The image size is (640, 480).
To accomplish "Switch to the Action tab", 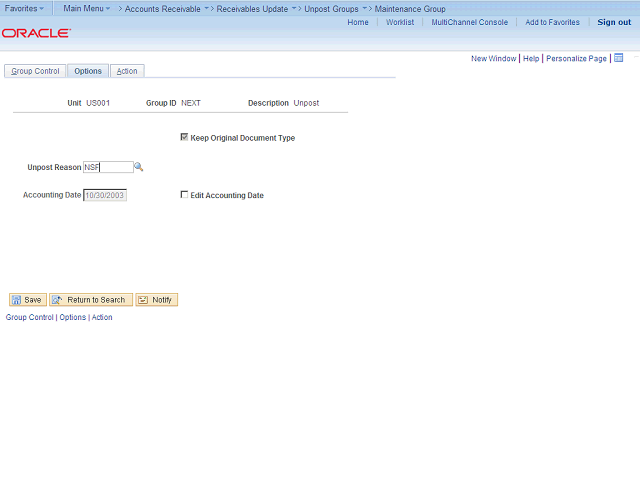I will 127,71.
